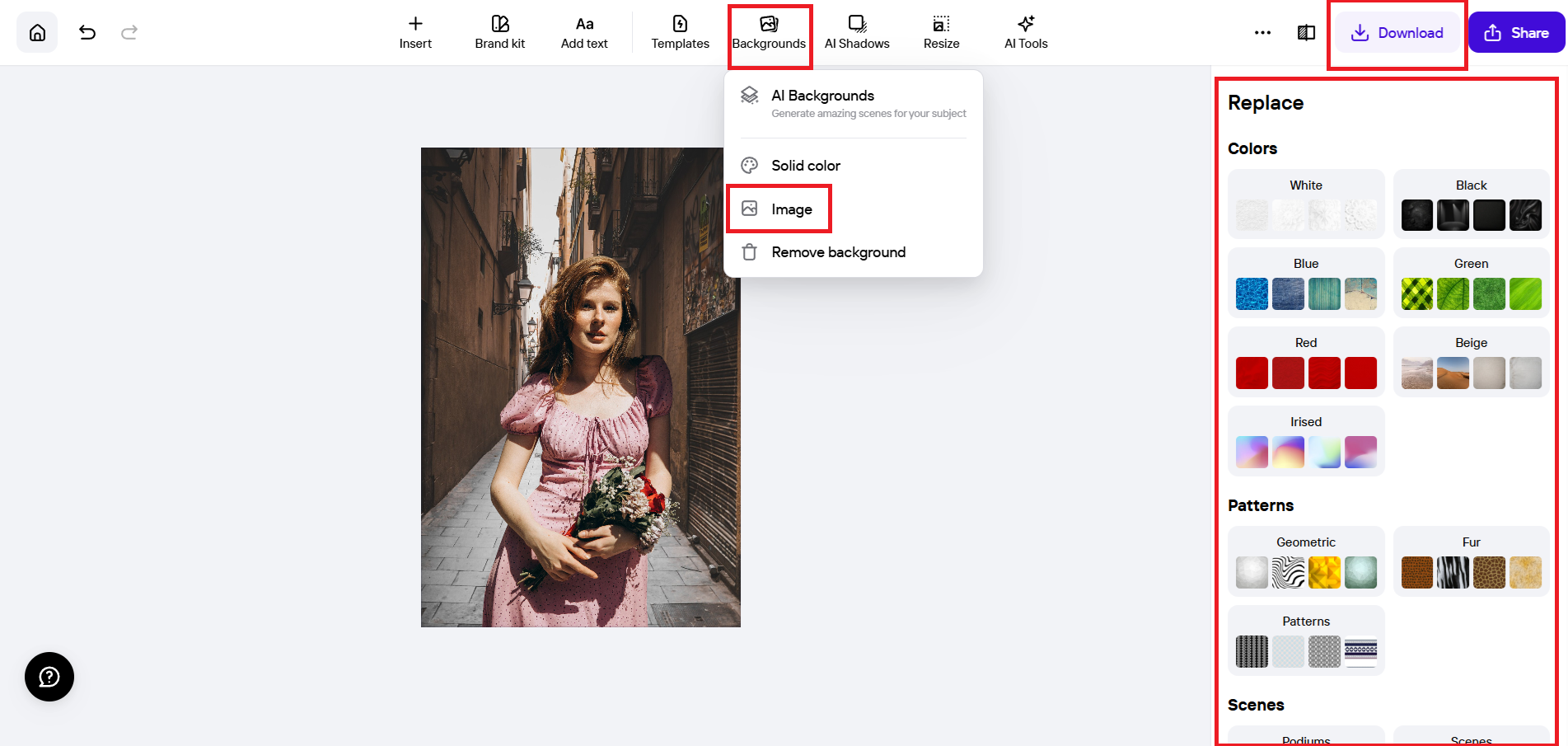Open the Red color category label
The width and height of the screenshot is (1568, 746).
(x=1306, y=343)
